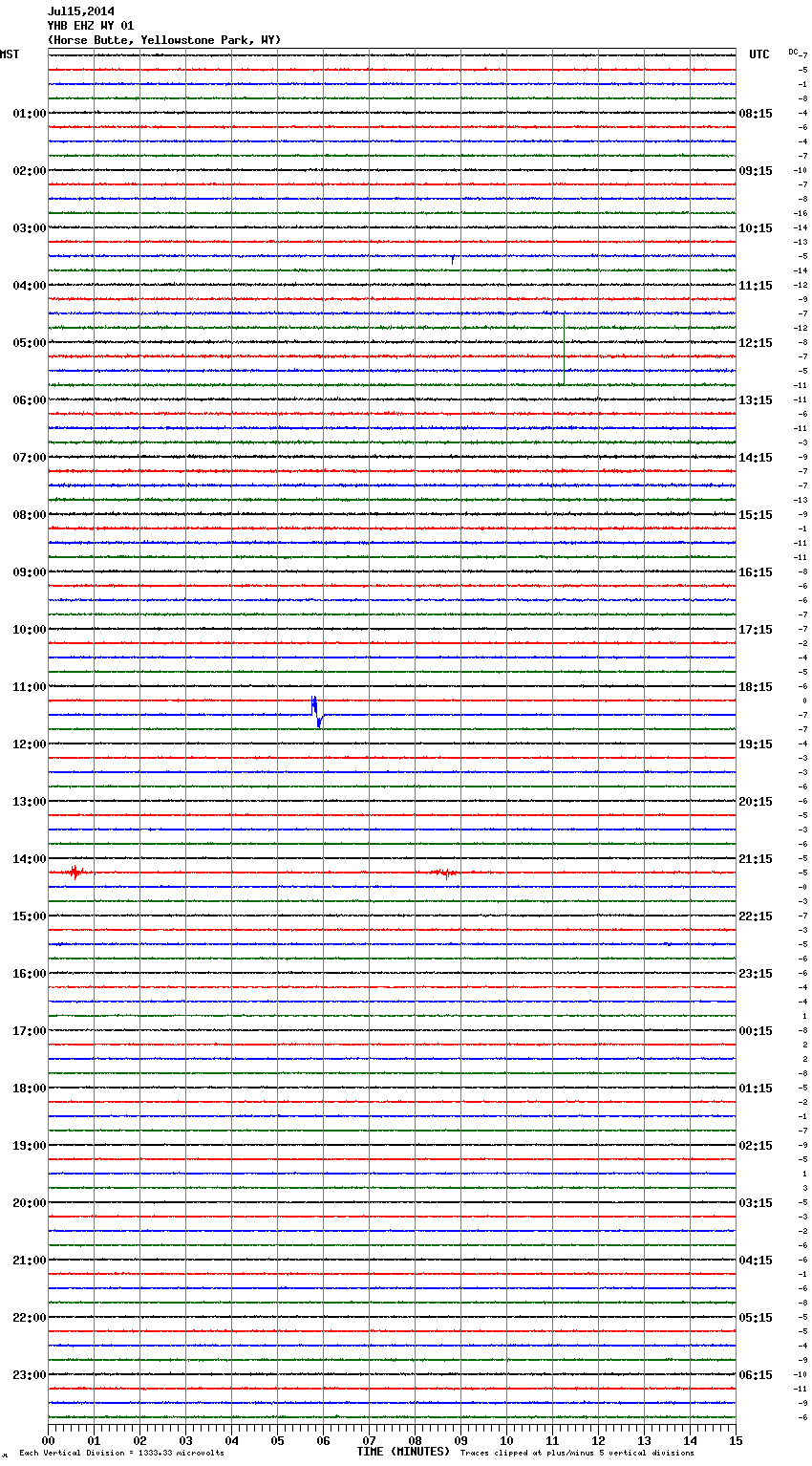This screenshot has height=1466, width=812.
Task: Click the UTC column header
Action: (x=759, y=54)
